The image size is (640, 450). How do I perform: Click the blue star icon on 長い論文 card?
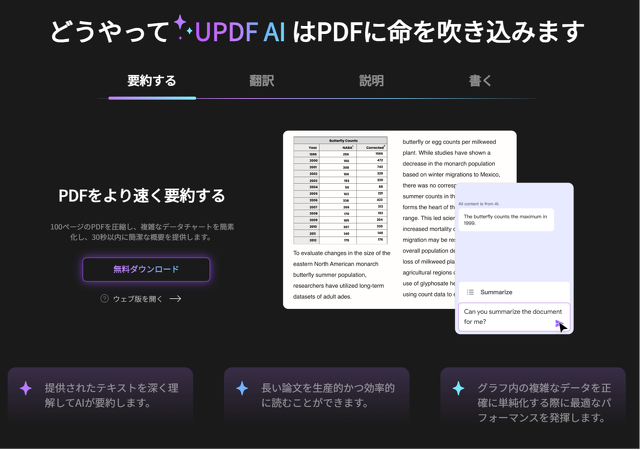click(x=242, y=388)
